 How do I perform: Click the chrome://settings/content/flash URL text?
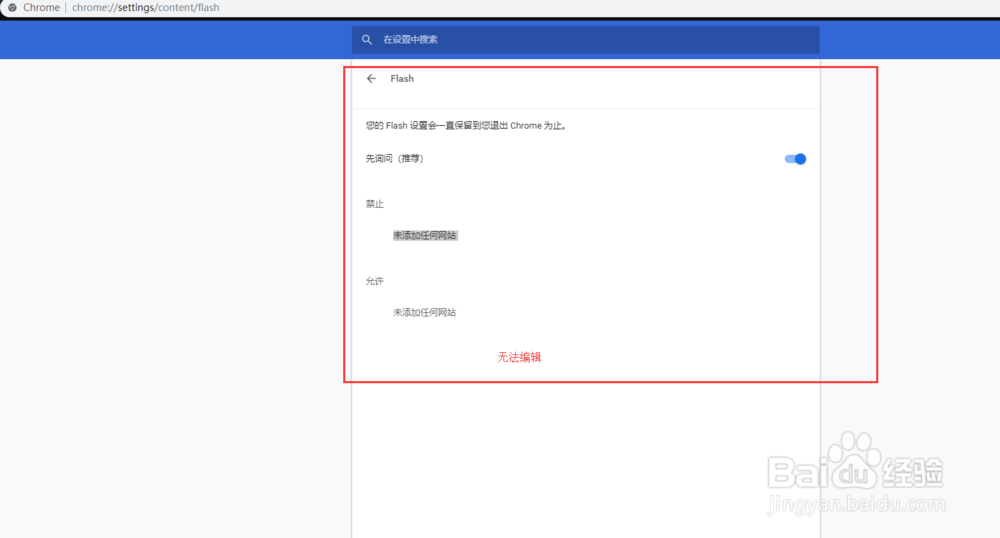(145, 8)
